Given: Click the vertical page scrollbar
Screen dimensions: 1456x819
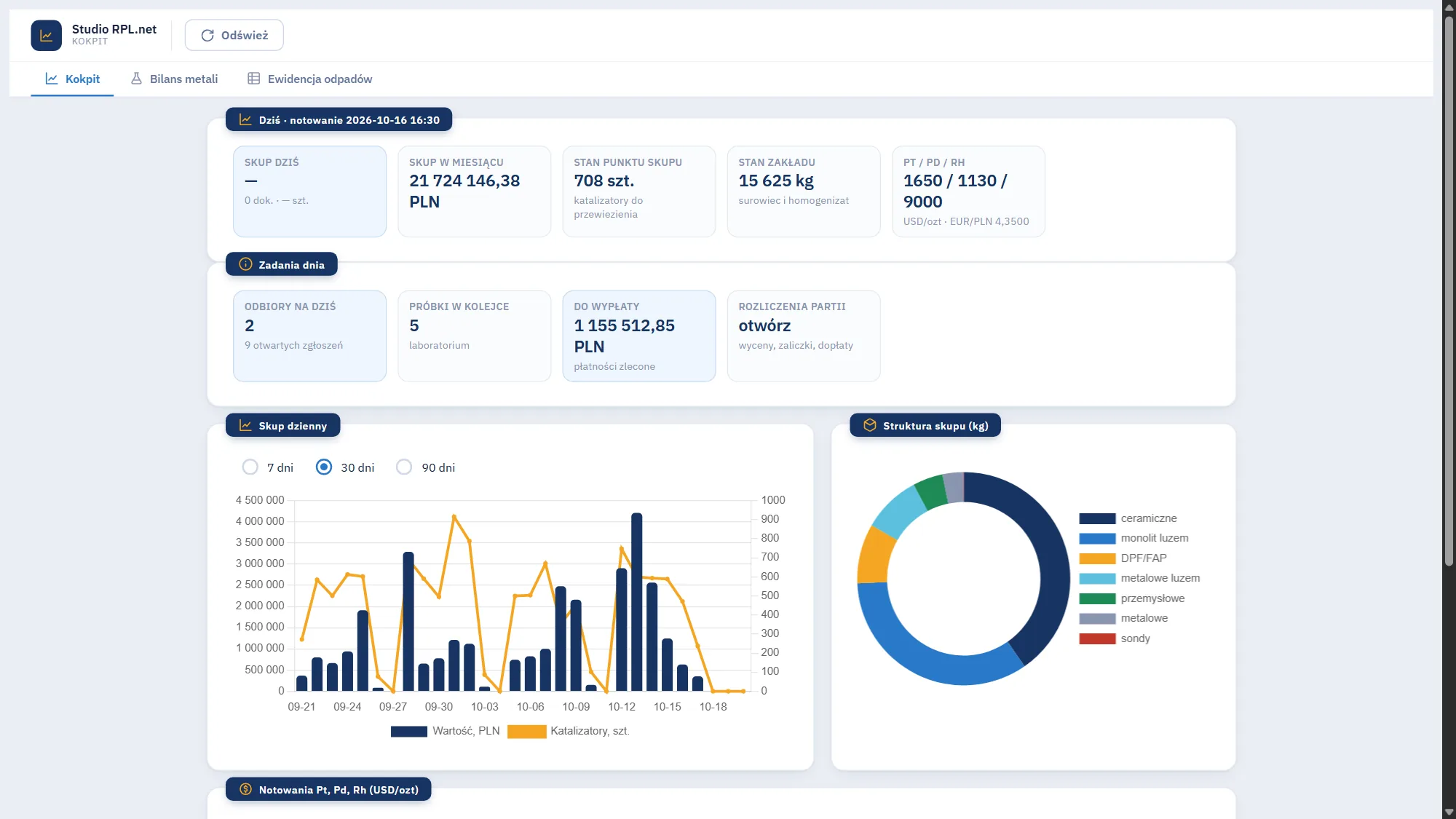Looking at the screenshot, I should (1449, 291).
